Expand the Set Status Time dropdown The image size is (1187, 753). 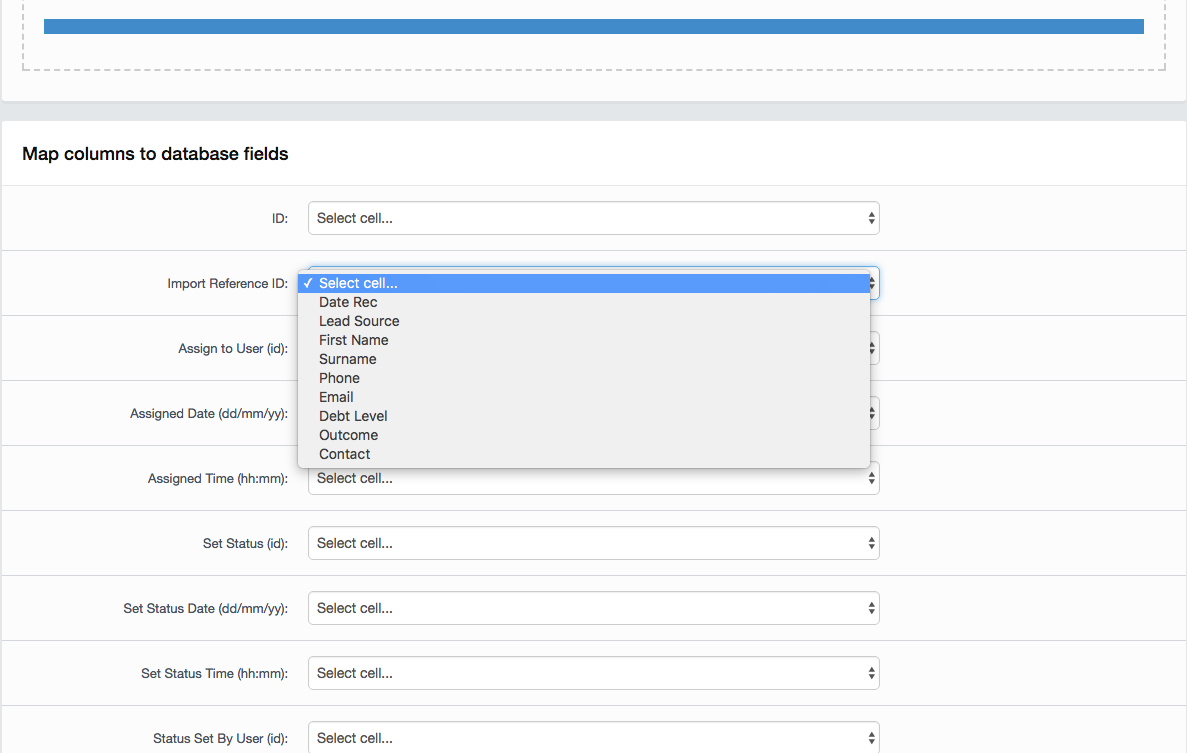pos(593,673)
